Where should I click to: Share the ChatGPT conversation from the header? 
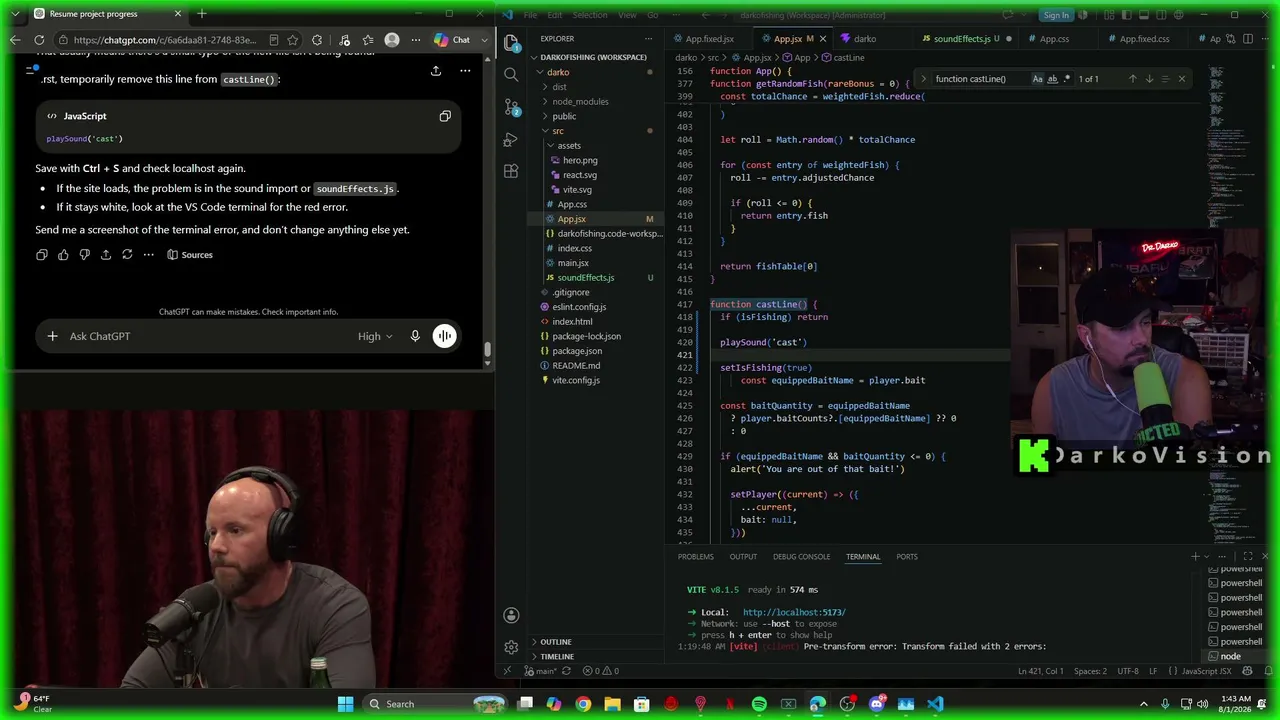[436, 71]
